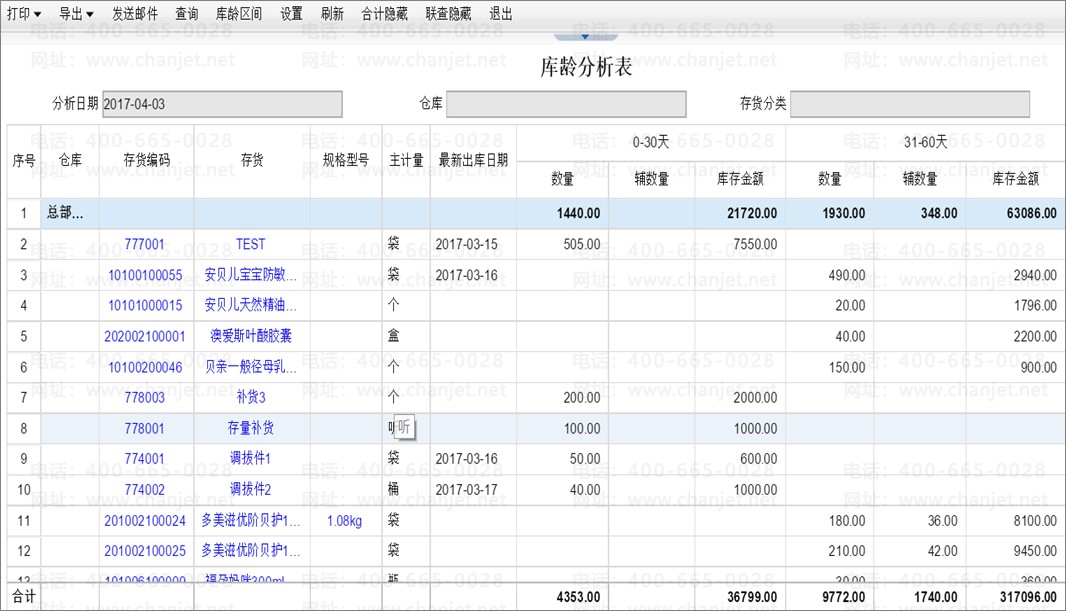Click 查询 in the toolbar
The image size is (1066, 611).
(x=186, y=14)
